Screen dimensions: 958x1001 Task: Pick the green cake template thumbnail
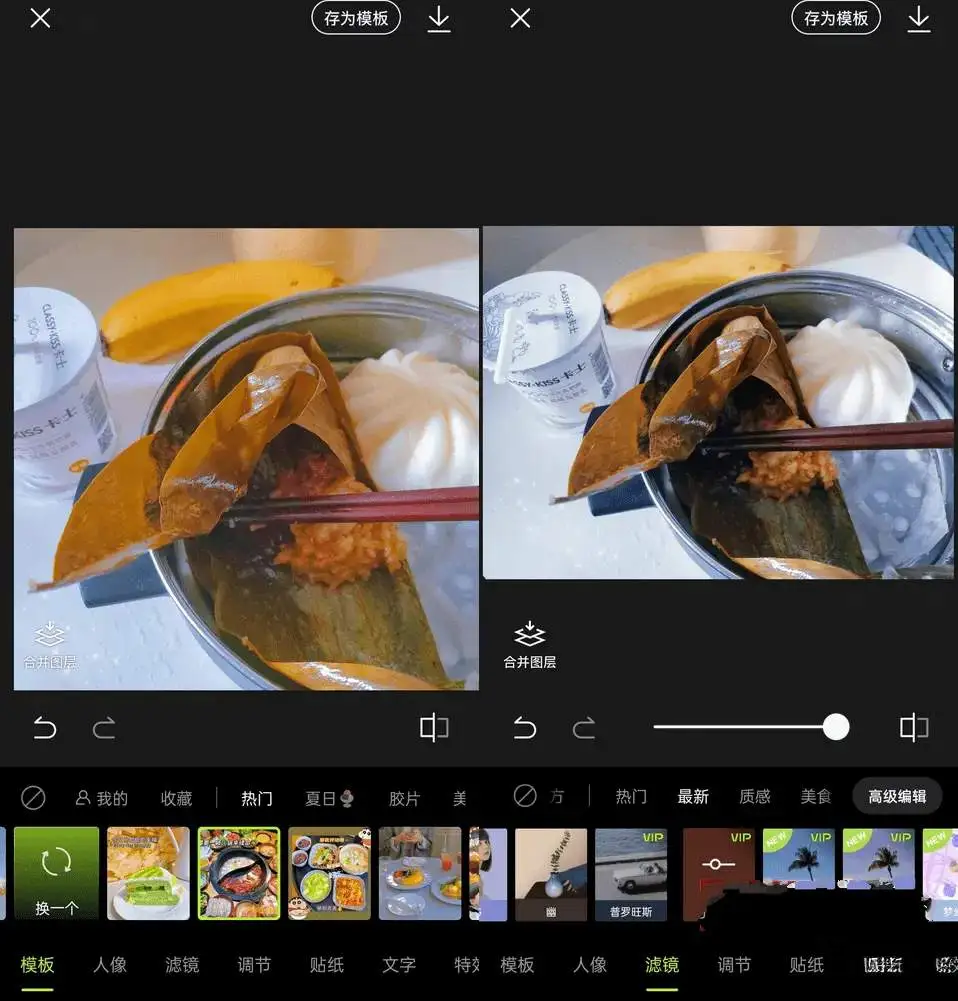(x=148, y=873)
